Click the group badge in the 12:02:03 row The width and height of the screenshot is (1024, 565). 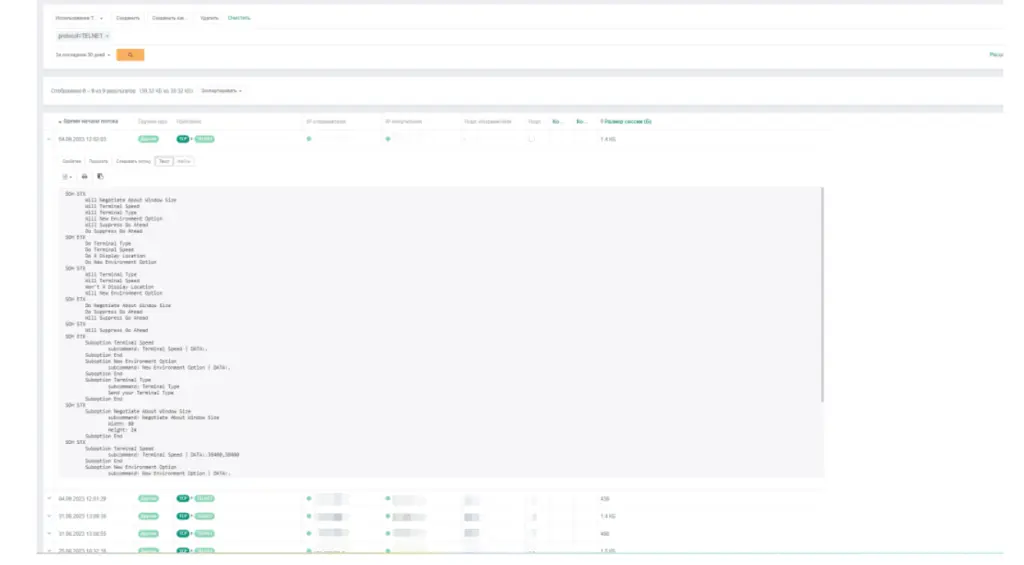(148, 139)
